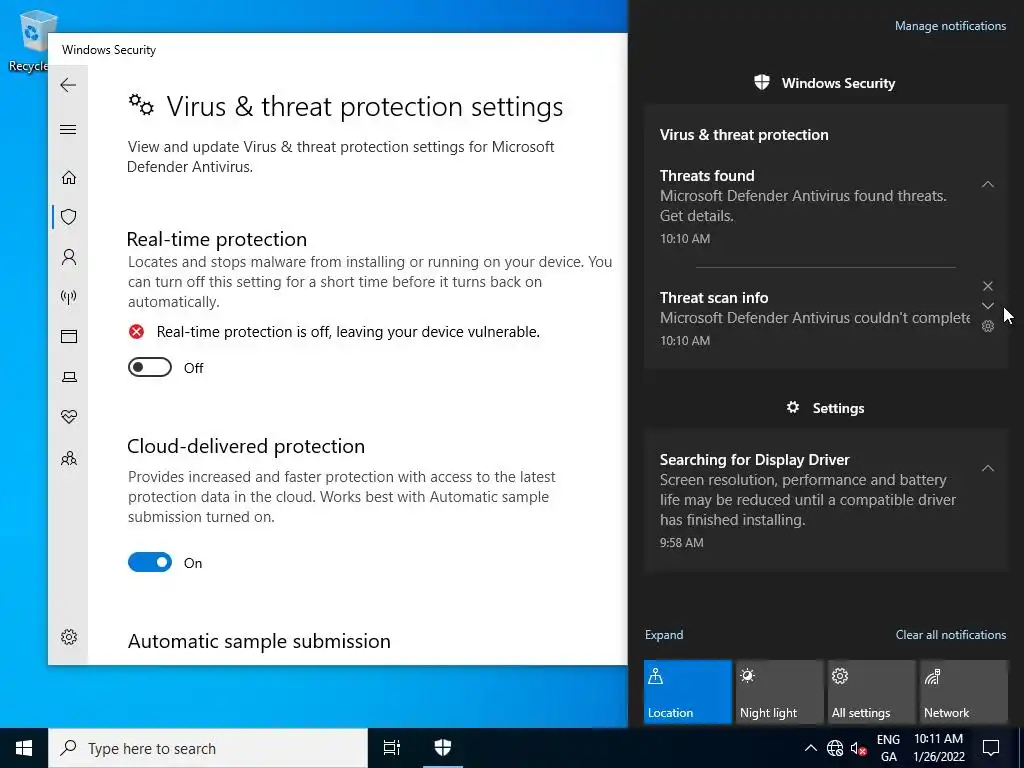The height and width of the screenshot is (768, 1024).
Task: Select Virus & threat protection shield icon
Action: click(69, 217)
